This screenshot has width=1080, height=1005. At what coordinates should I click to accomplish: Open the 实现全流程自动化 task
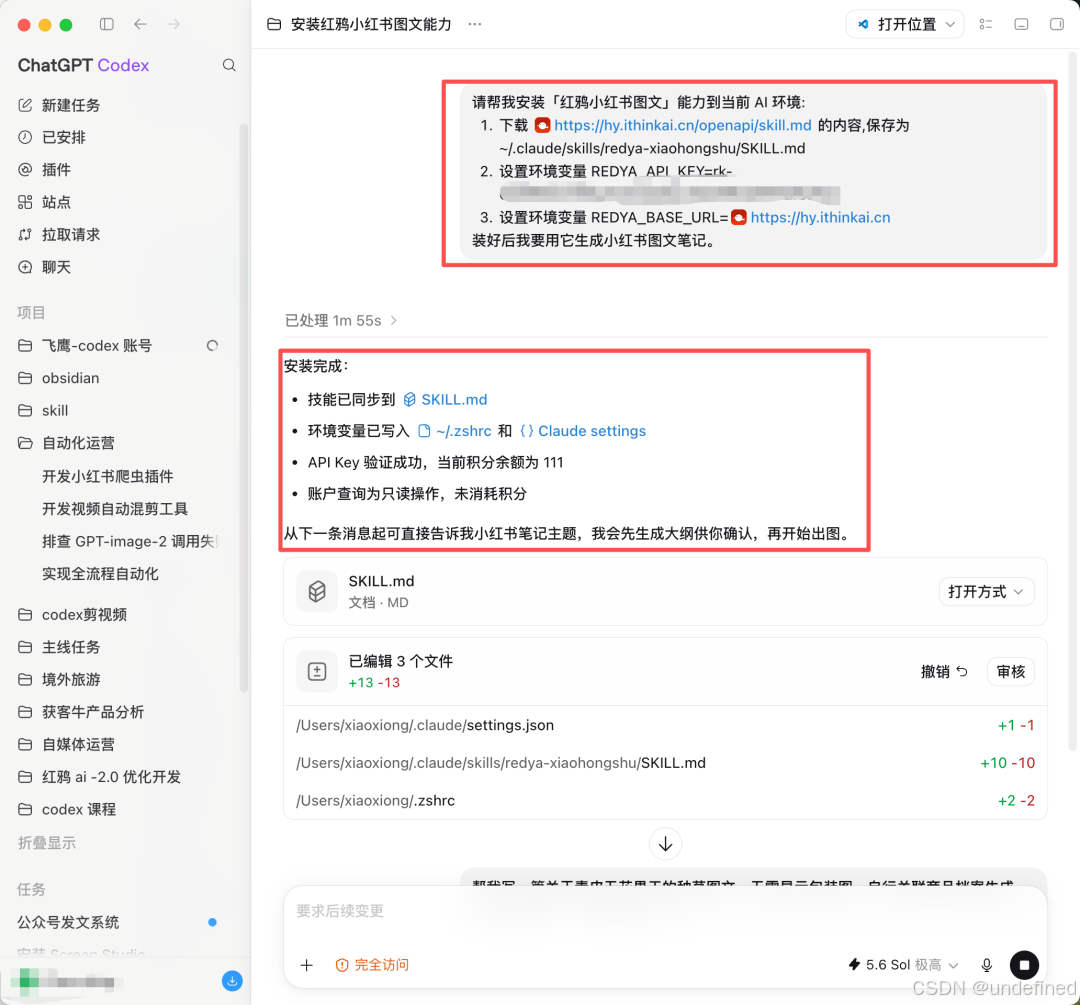[x=100, y=573]
